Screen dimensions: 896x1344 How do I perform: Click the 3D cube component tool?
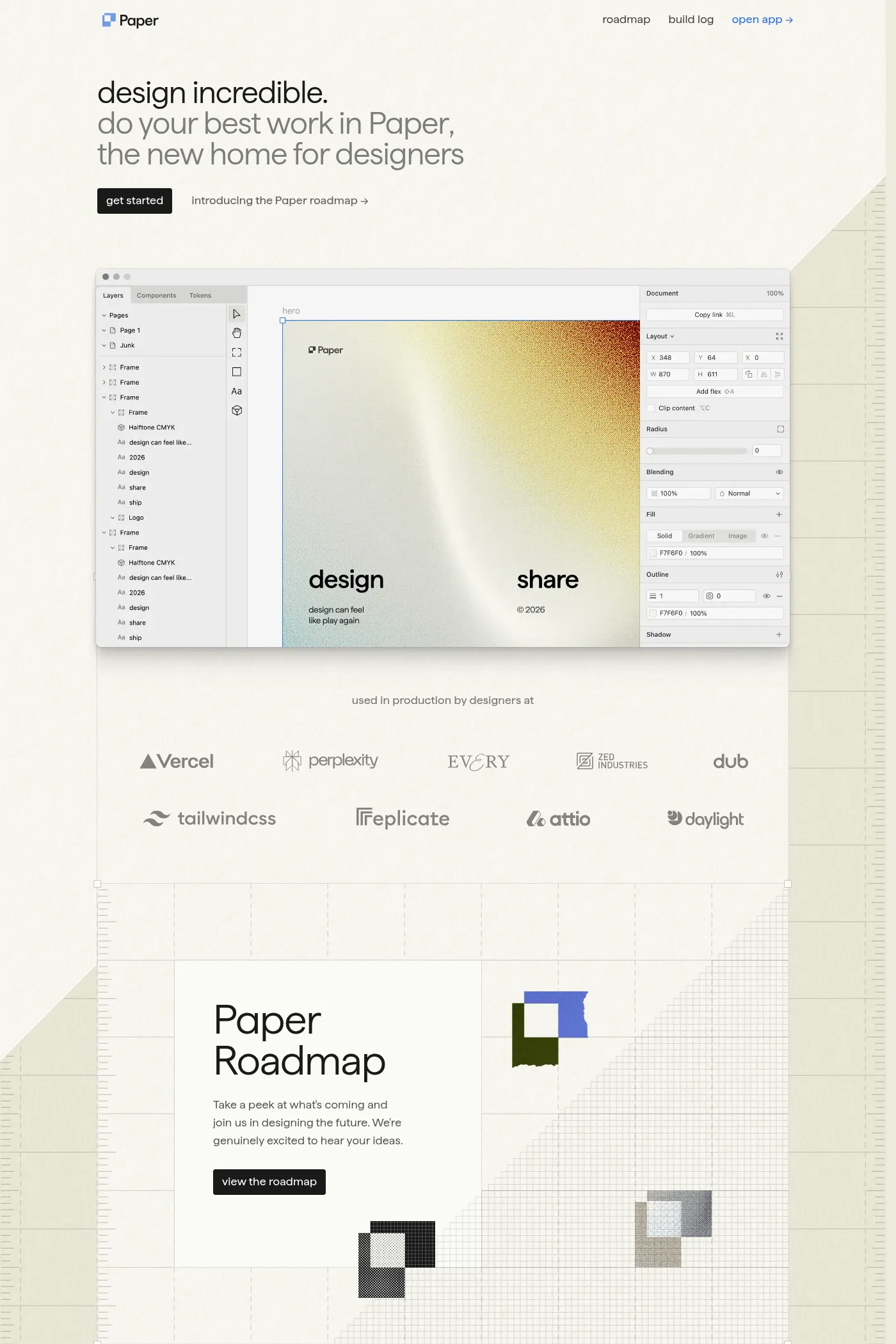click(x=236, y=411)
